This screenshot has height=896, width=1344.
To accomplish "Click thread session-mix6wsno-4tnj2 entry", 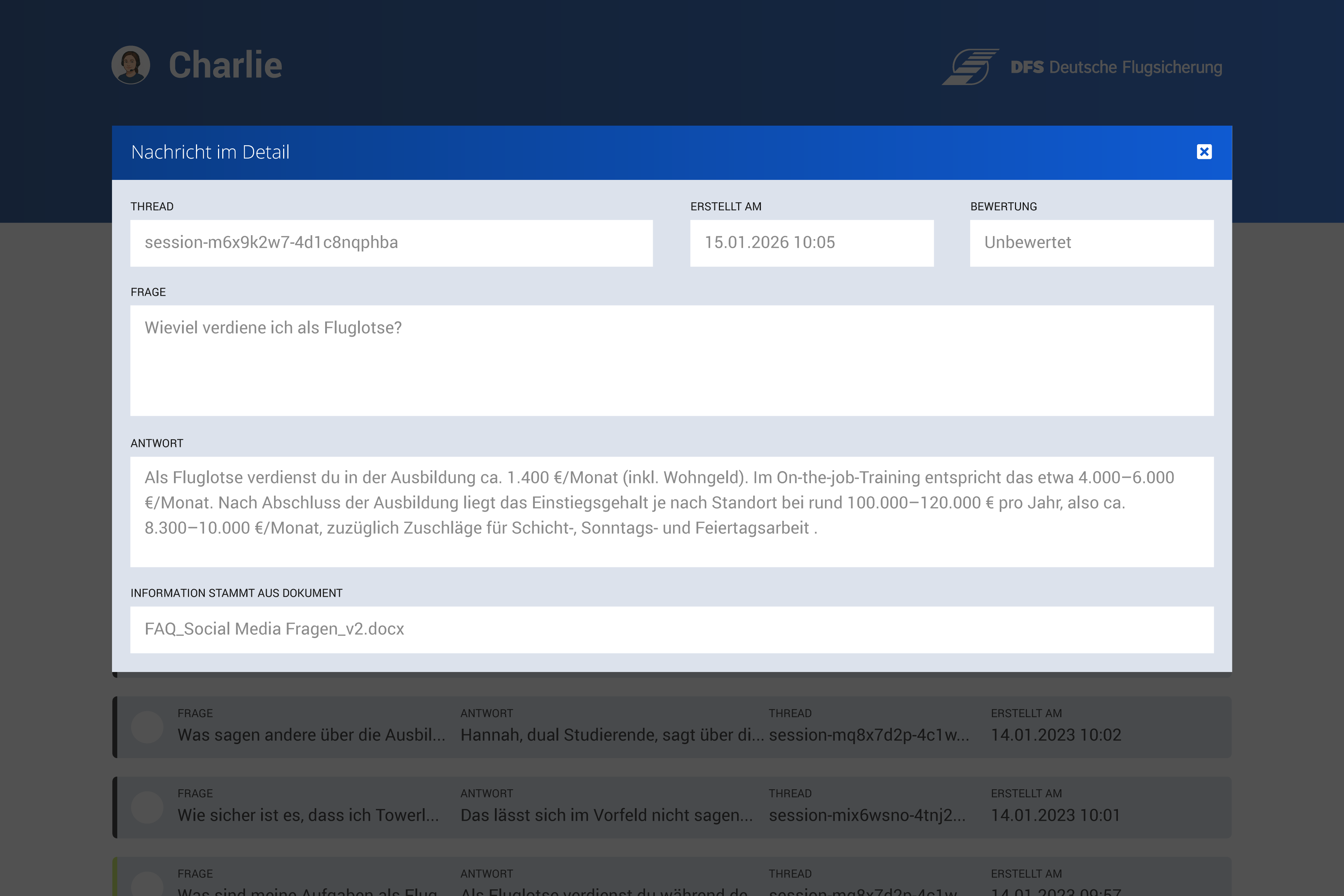I will 867,815.
